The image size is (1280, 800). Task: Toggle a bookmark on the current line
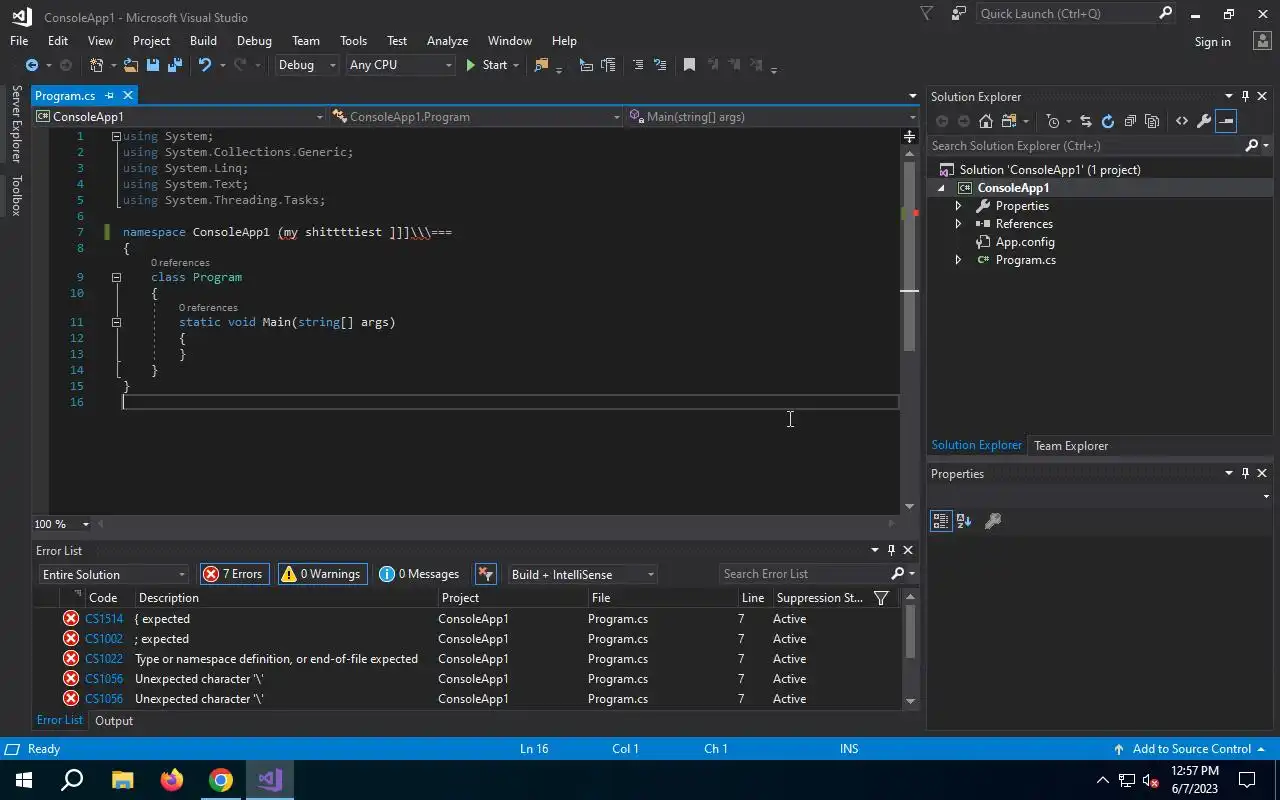[689, 65]
